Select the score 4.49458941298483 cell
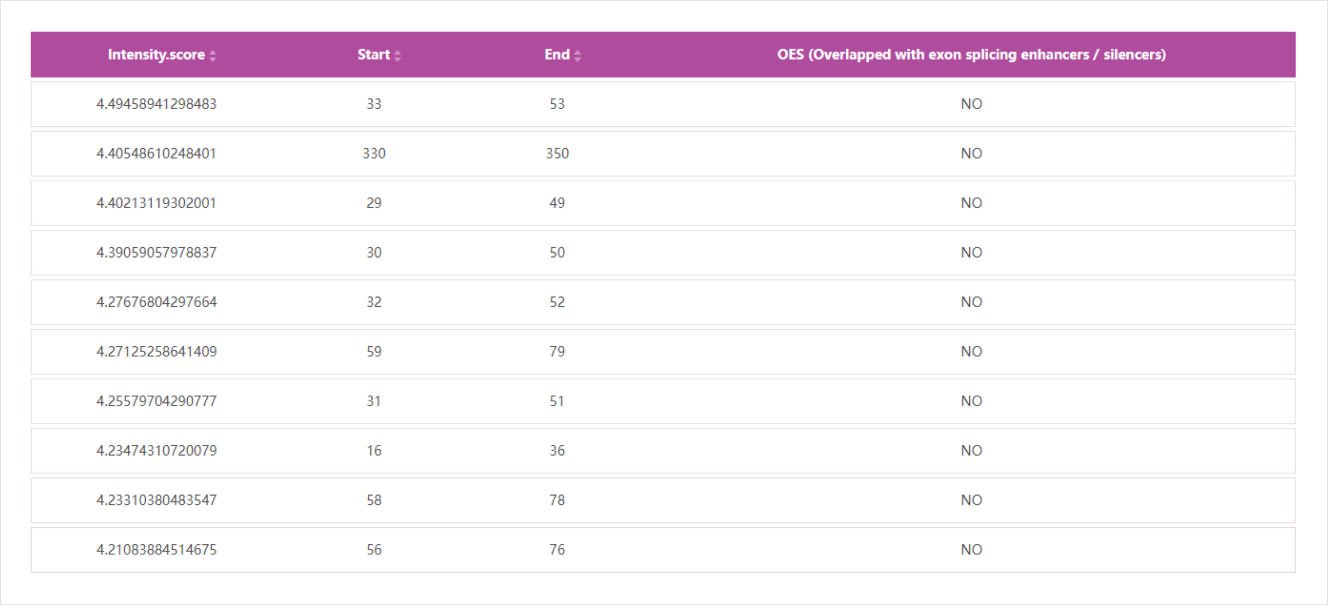Image resolution: width=1328 pixels, height=605 pixels. (156, 104)
